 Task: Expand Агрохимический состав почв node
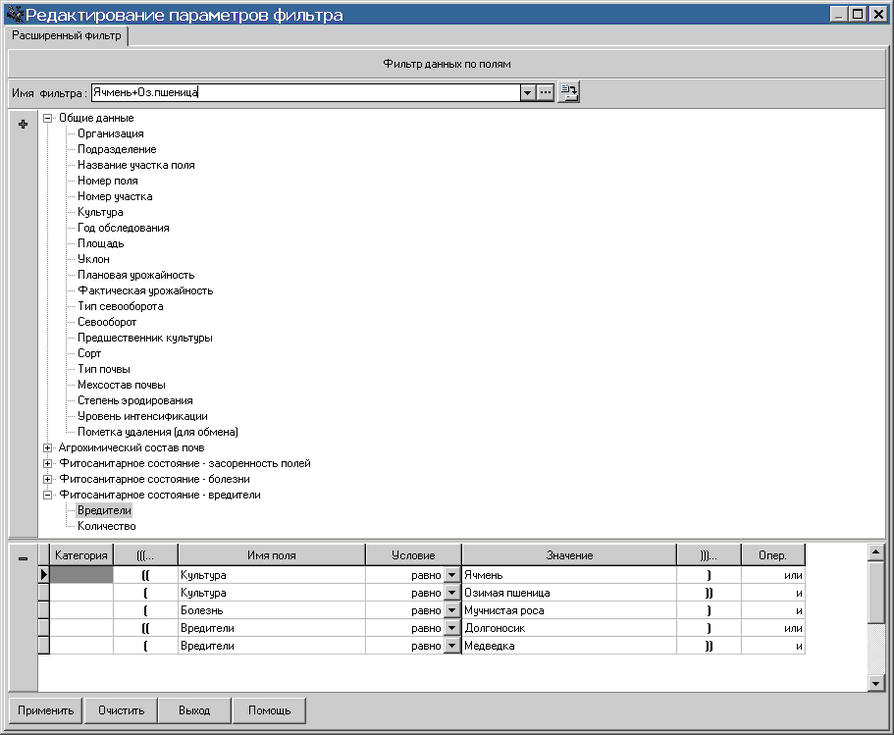[47, 448]
